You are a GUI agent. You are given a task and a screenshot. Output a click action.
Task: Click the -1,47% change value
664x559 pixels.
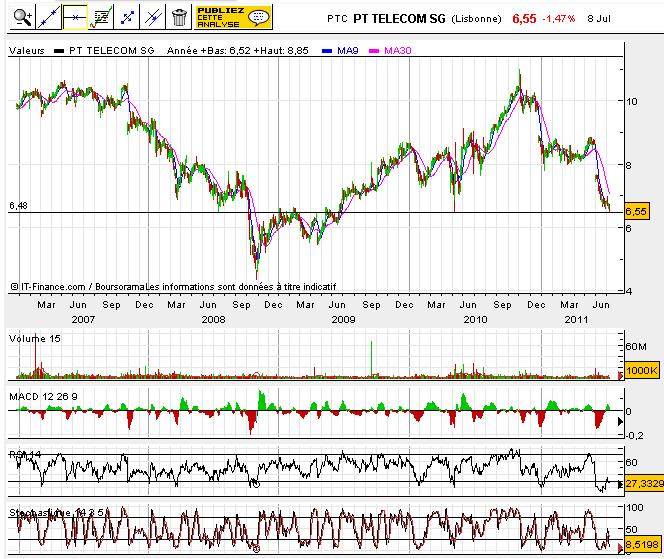(x=559, y=19)
